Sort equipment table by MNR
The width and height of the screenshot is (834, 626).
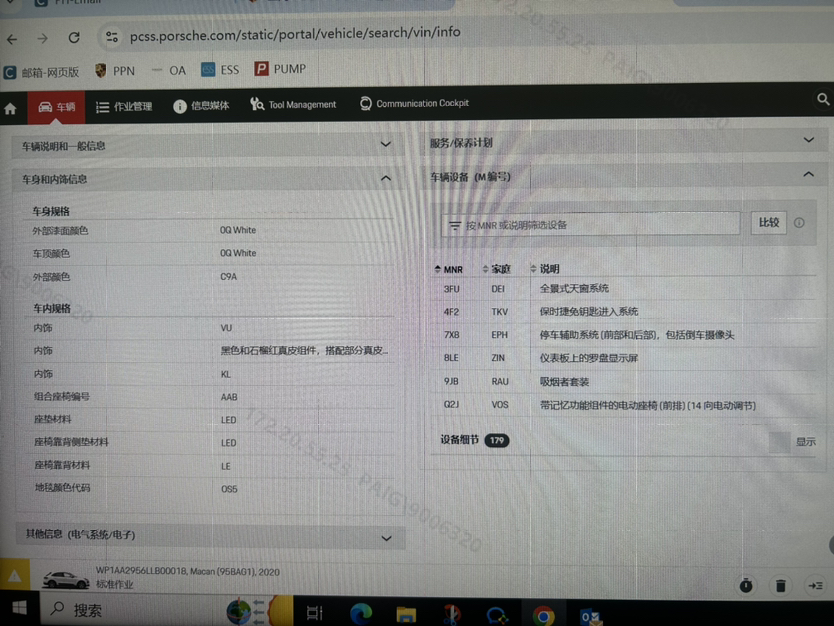[448, 270]
